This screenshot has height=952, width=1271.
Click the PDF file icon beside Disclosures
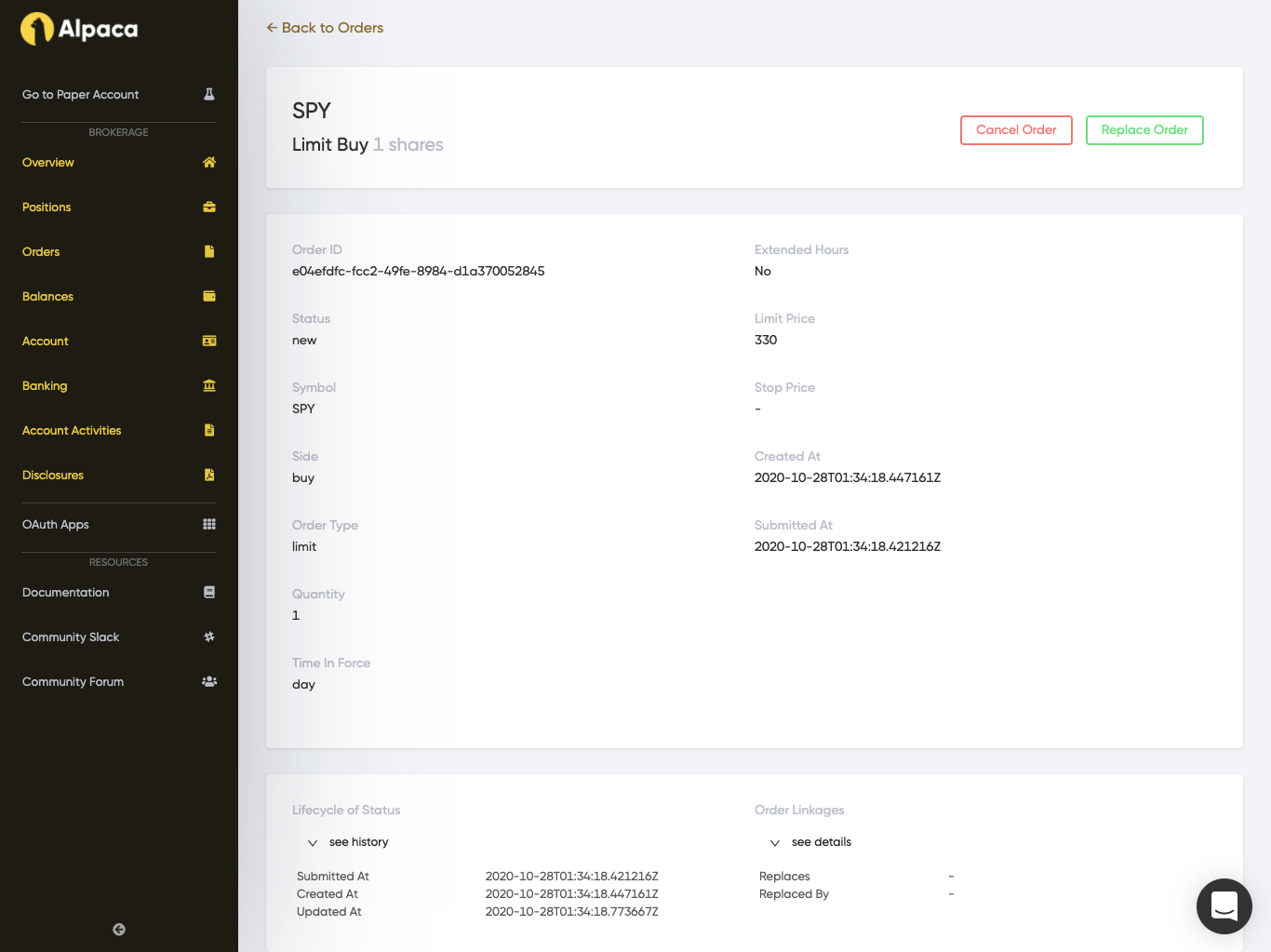click(x=209, y=475)
